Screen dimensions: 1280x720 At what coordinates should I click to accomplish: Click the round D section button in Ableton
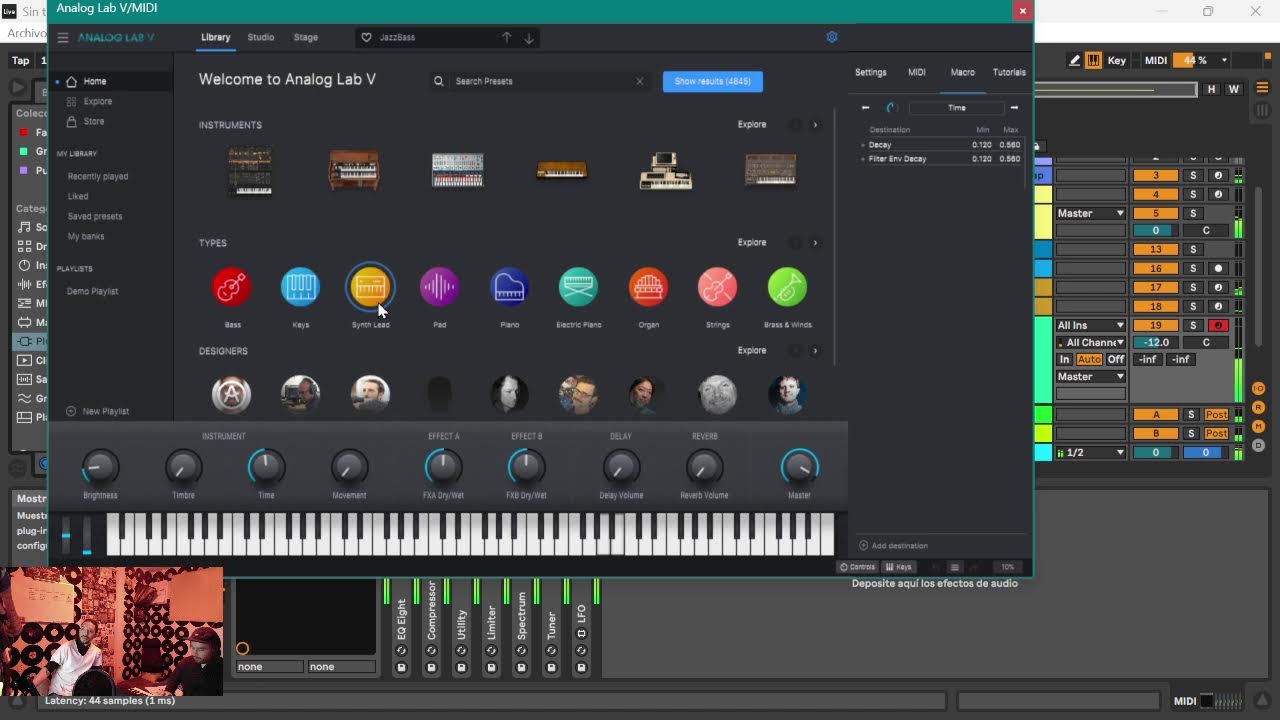(x=1259, y=445)
